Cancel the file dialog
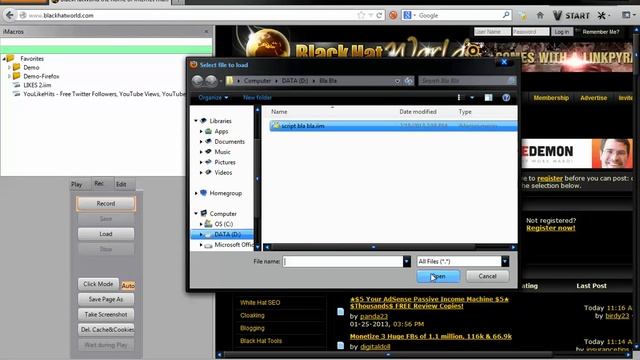Viewport: 640px width, 360px height. click(x=487, y=276)
